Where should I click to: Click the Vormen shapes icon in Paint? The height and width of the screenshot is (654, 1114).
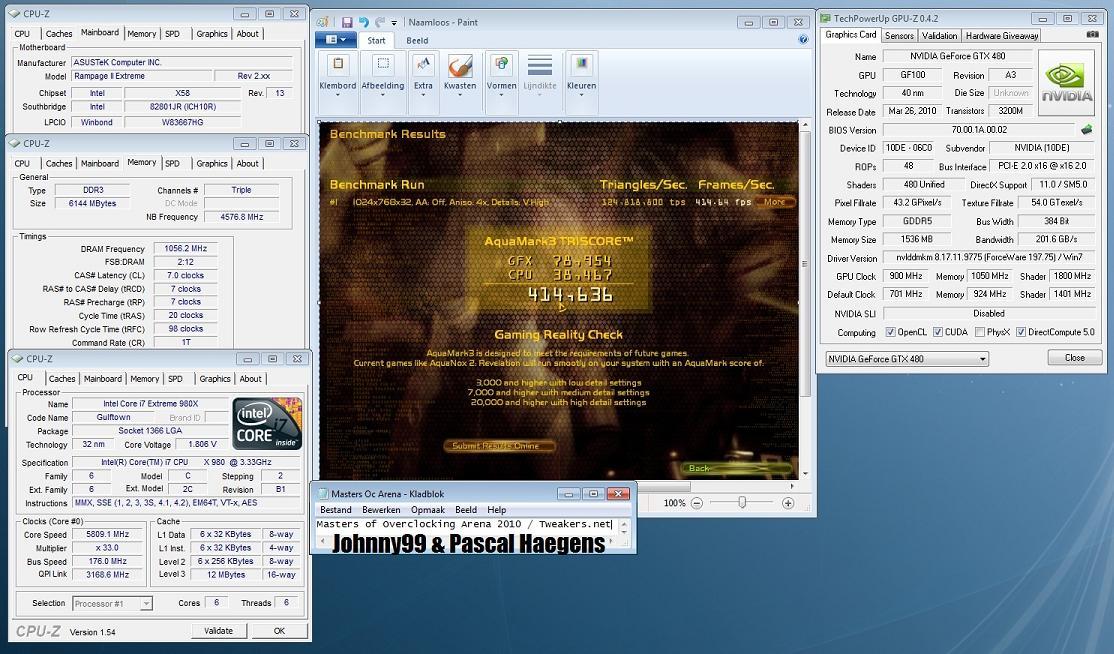pos(502,65)
